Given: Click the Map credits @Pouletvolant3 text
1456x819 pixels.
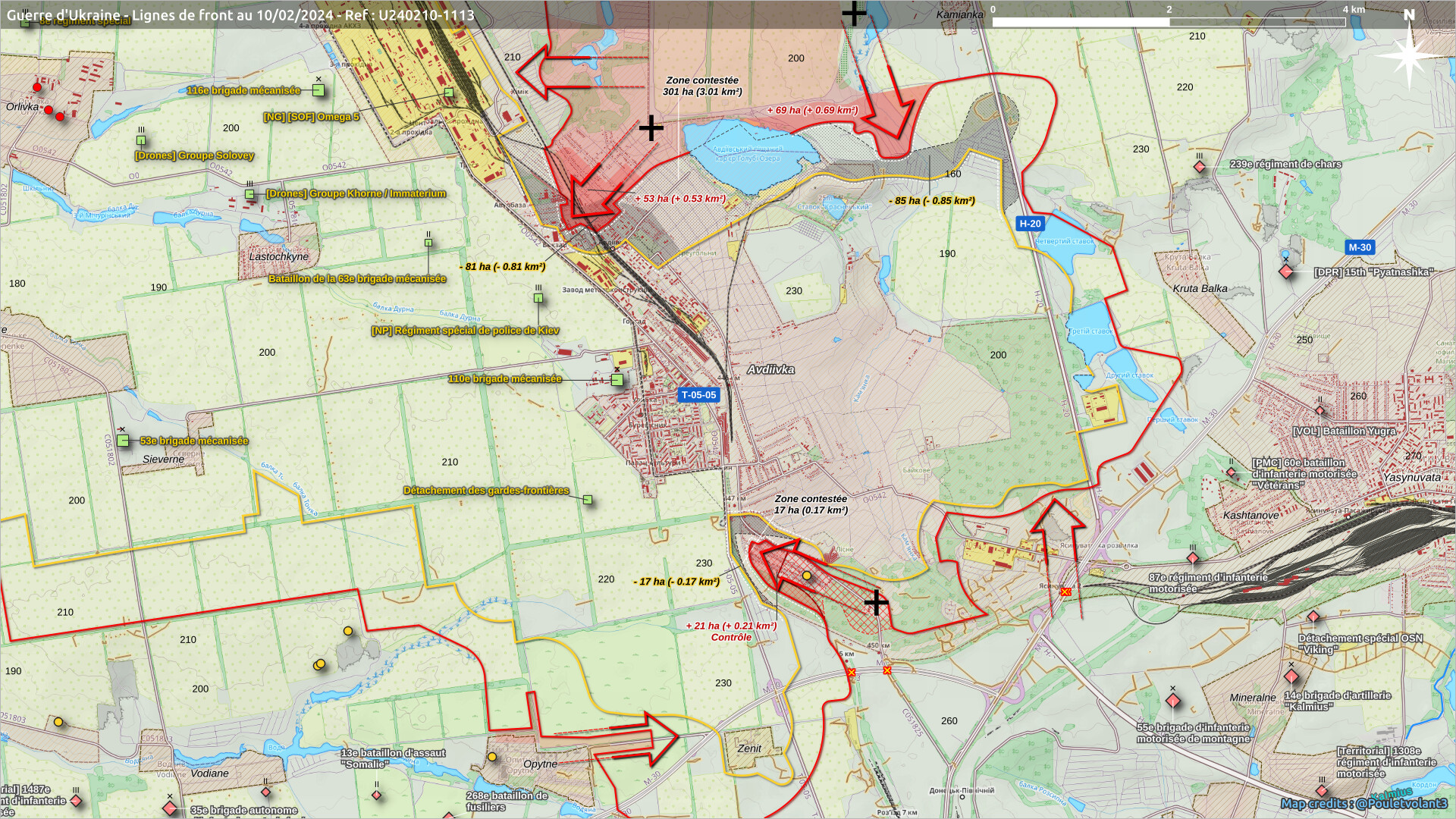Looking at the screenshot, I should pyautogui.click(x=1364, y=804).
